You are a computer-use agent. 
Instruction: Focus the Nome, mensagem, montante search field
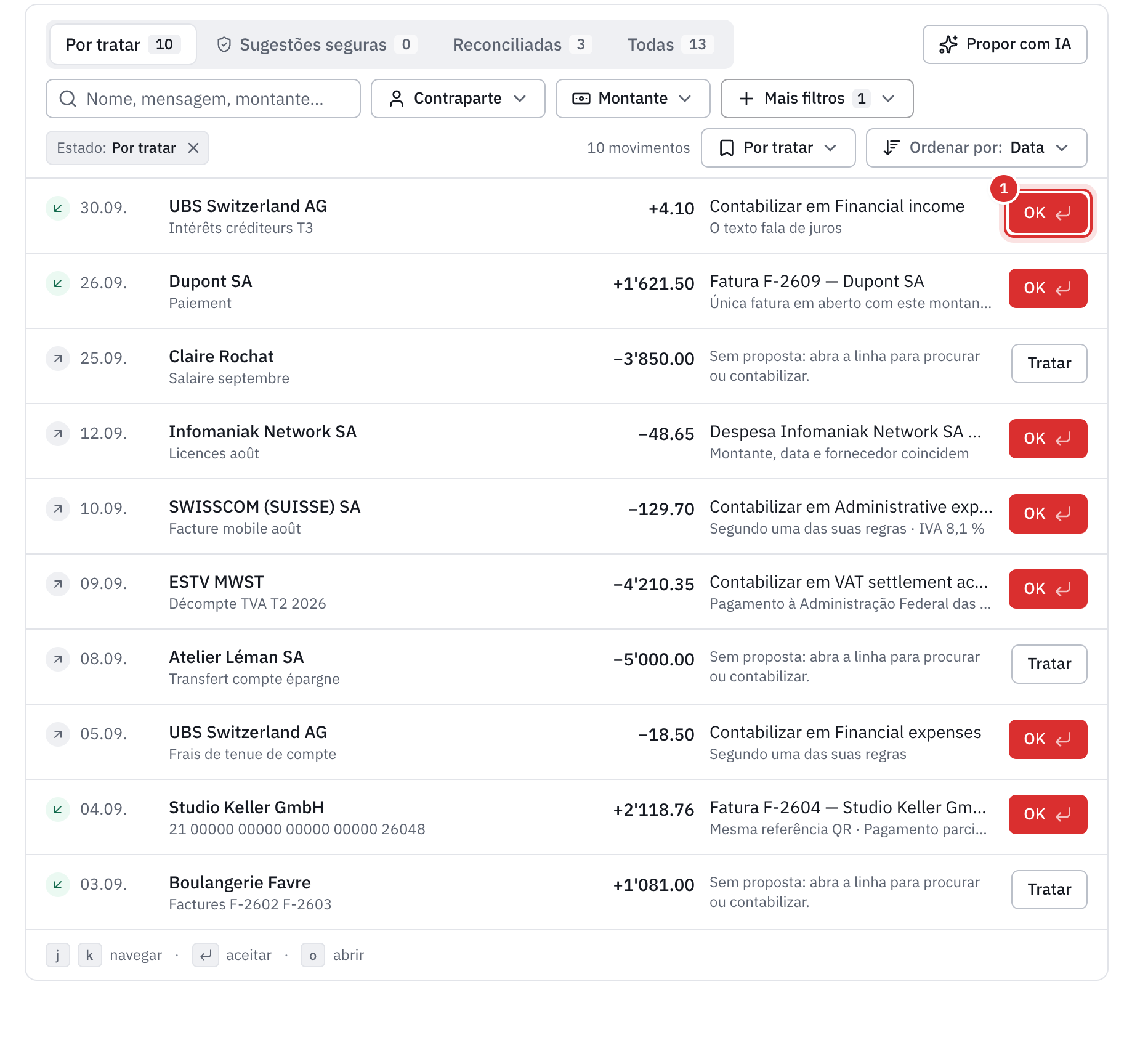pyautogui.click(x=203, y=99)
